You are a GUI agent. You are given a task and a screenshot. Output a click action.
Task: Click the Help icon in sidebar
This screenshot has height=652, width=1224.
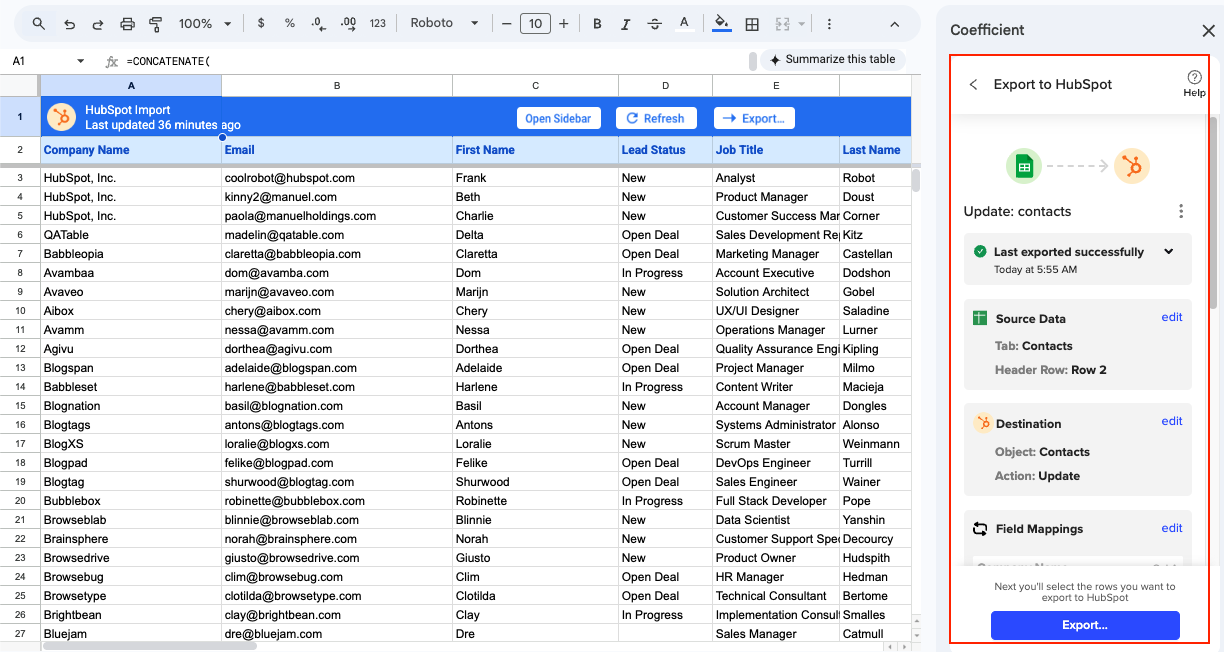(1194, 83)
